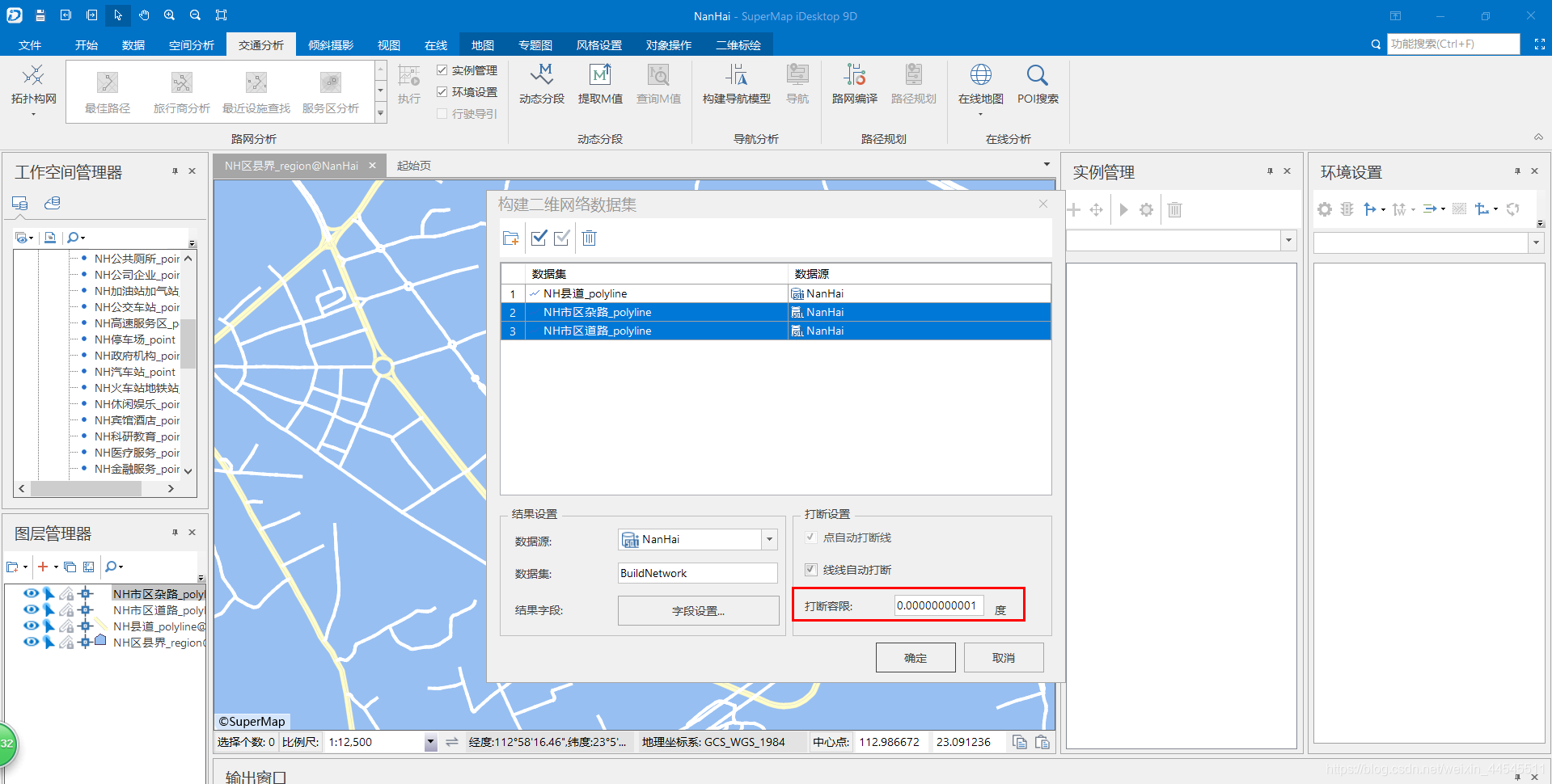This screenshot has width=1552, height=784.
Task: Click the 功能搜索 search box
Action: coord(1453,44)
